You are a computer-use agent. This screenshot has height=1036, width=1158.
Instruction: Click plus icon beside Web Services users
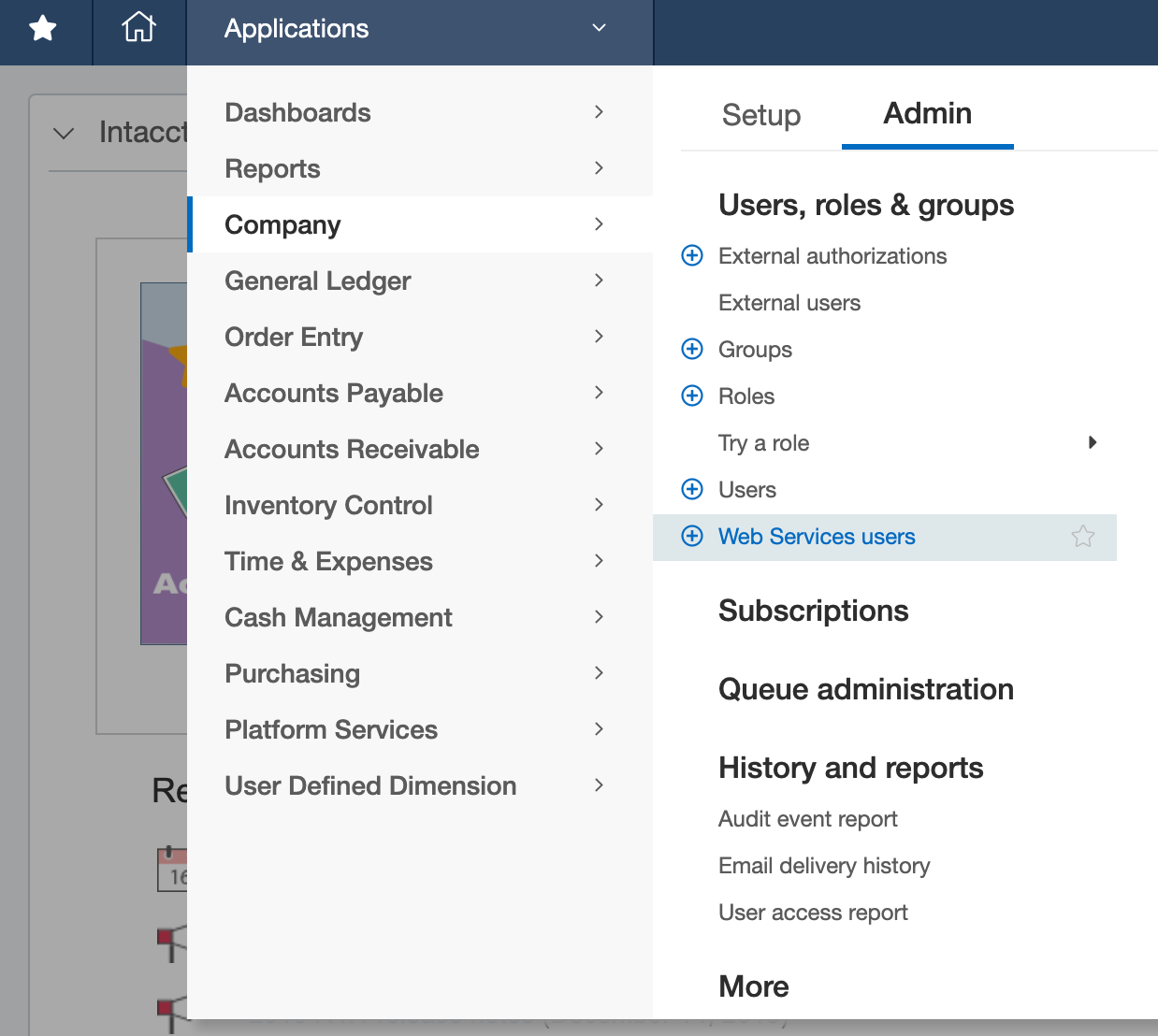pos(692,536)
